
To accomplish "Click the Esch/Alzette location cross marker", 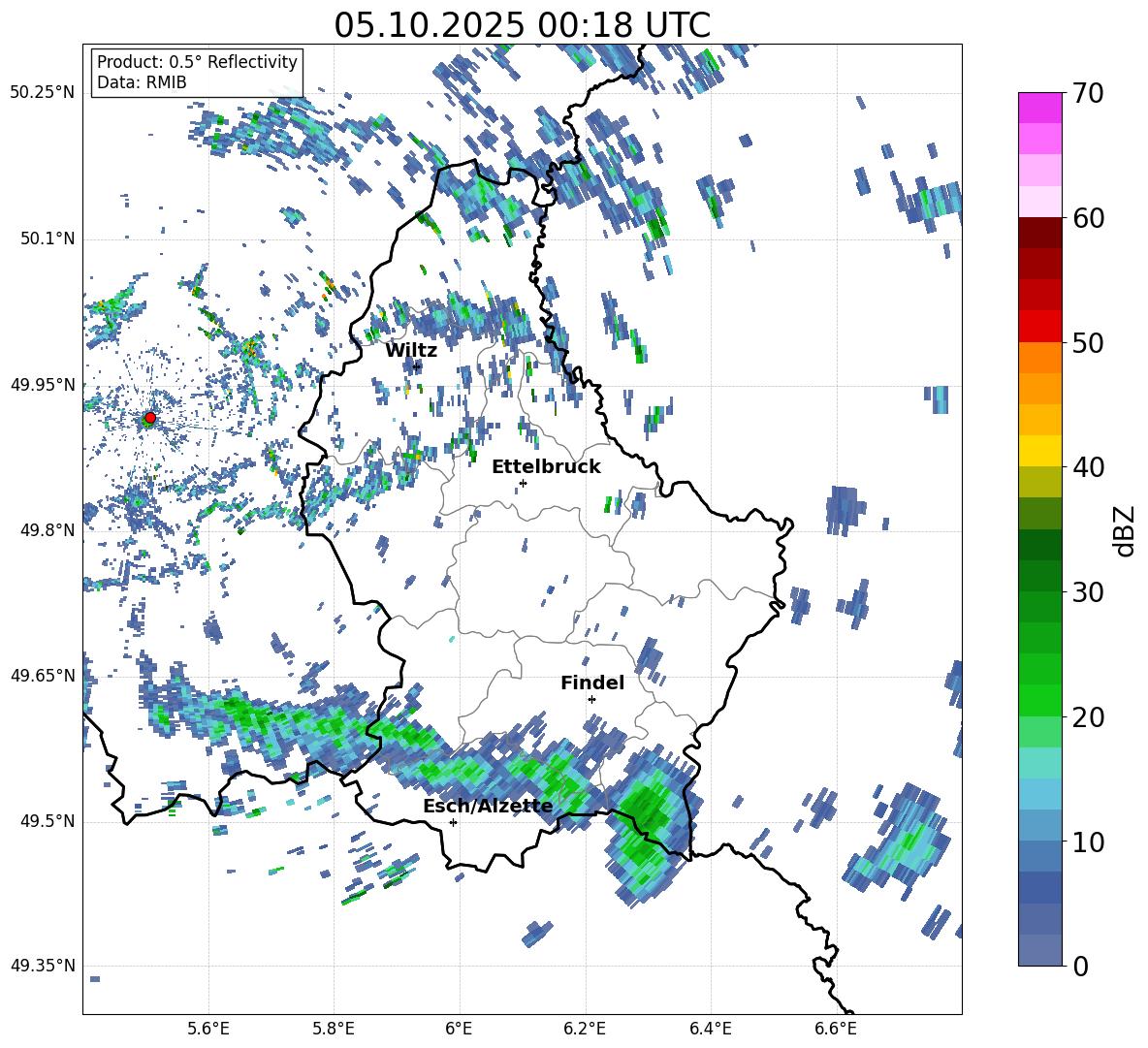I will click(453, 822).
